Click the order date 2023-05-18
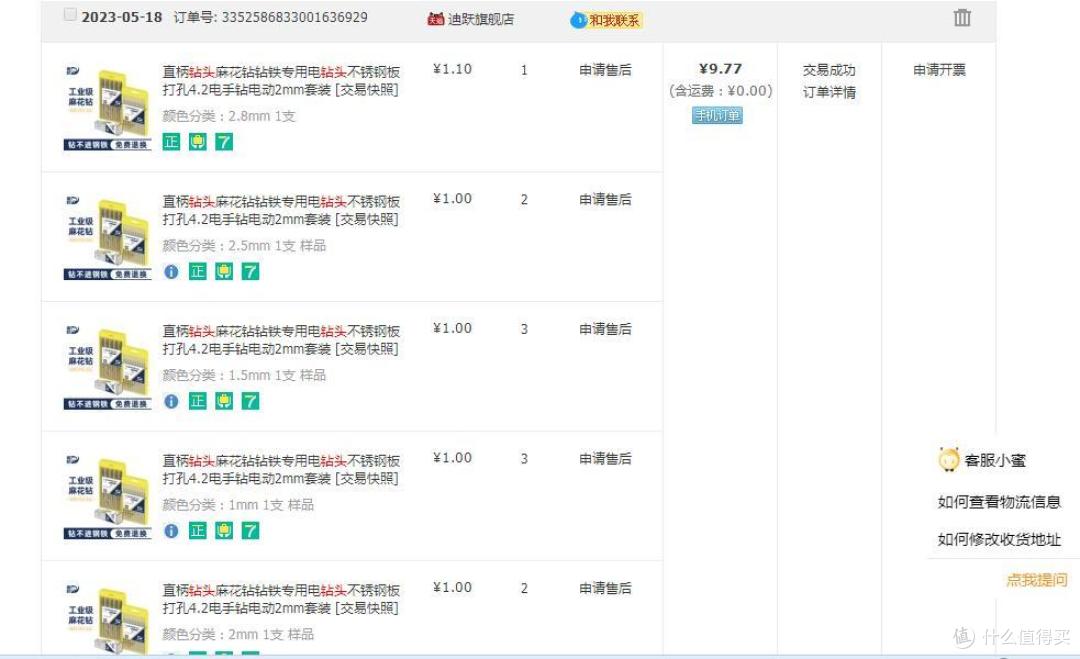 click(x=121, y=17)
